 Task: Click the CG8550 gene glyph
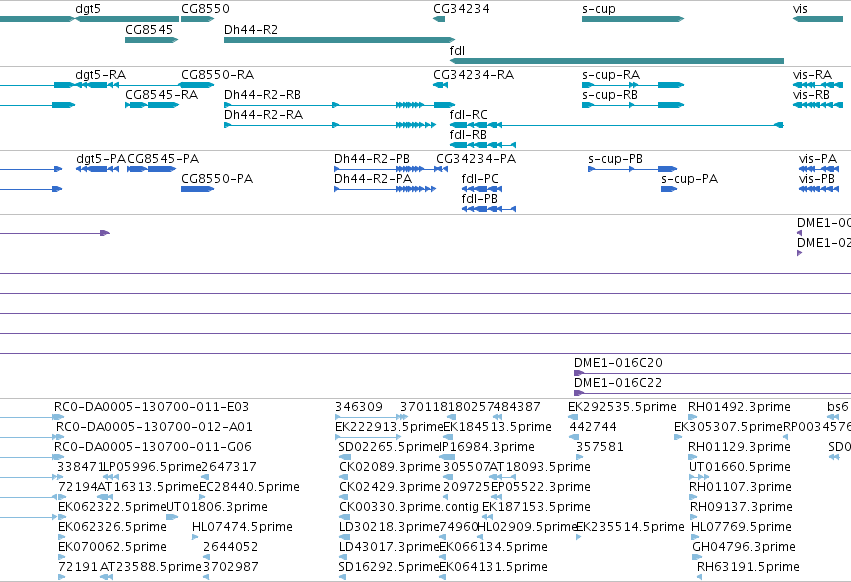(x=198, y=19)
